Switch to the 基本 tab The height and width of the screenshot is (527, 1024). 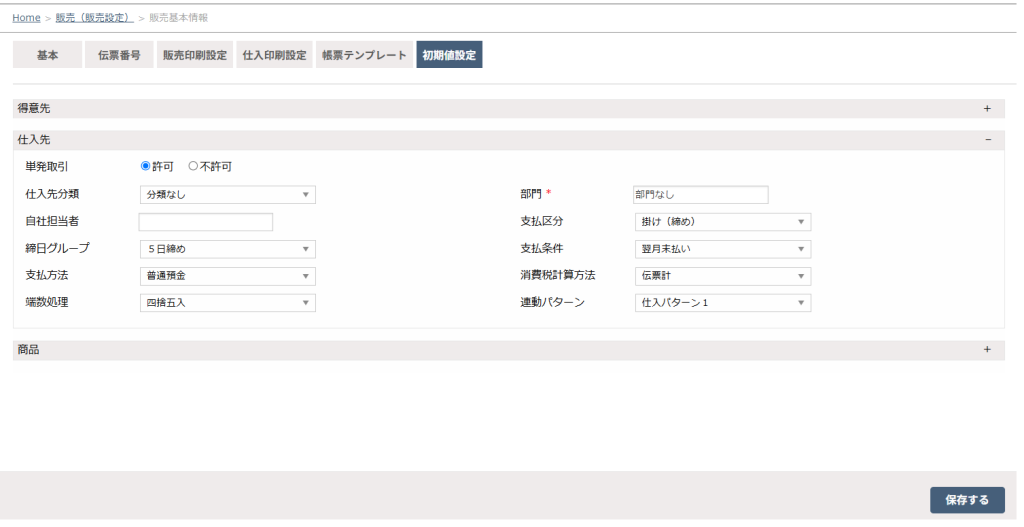[47, 55]
